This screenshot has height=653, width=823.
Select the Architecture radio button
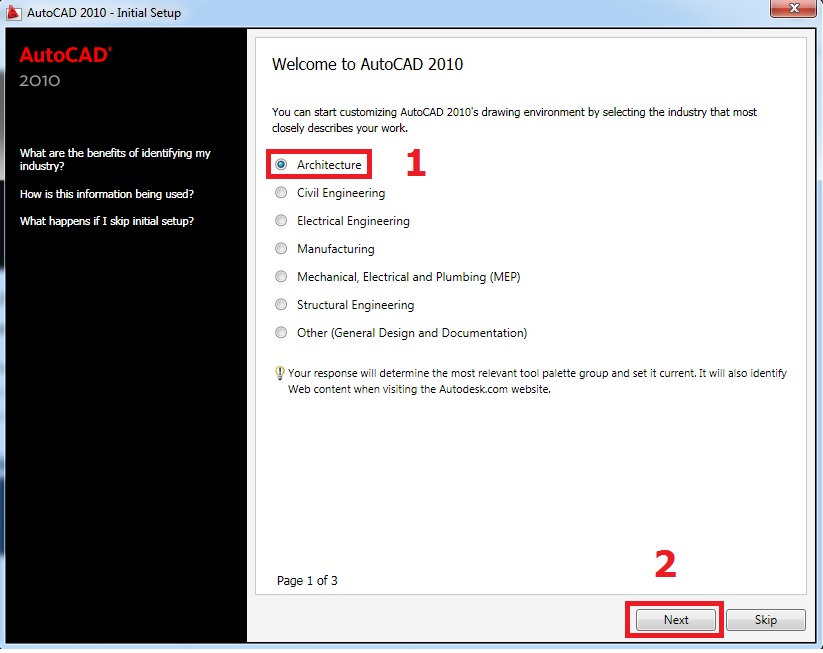coord(281,165)
